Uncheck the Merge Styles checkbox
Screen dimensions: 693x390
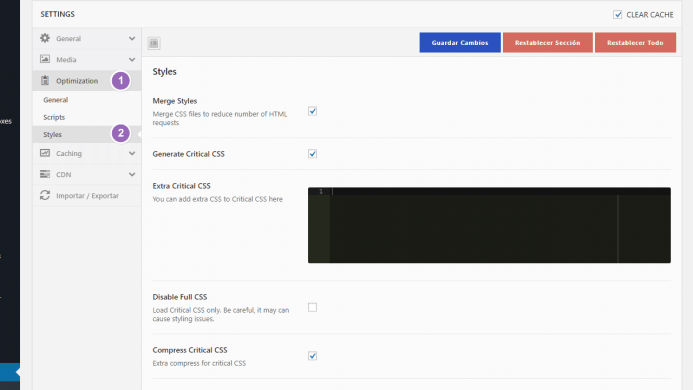(x=312, y=111)
